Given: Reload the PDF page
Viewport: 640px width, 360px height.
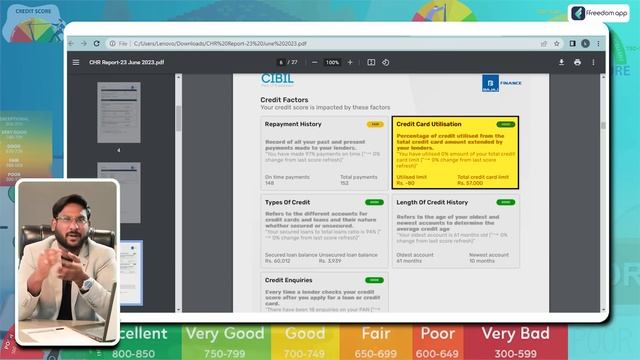Looking at the screenshot, I should (x=97, y=43).
